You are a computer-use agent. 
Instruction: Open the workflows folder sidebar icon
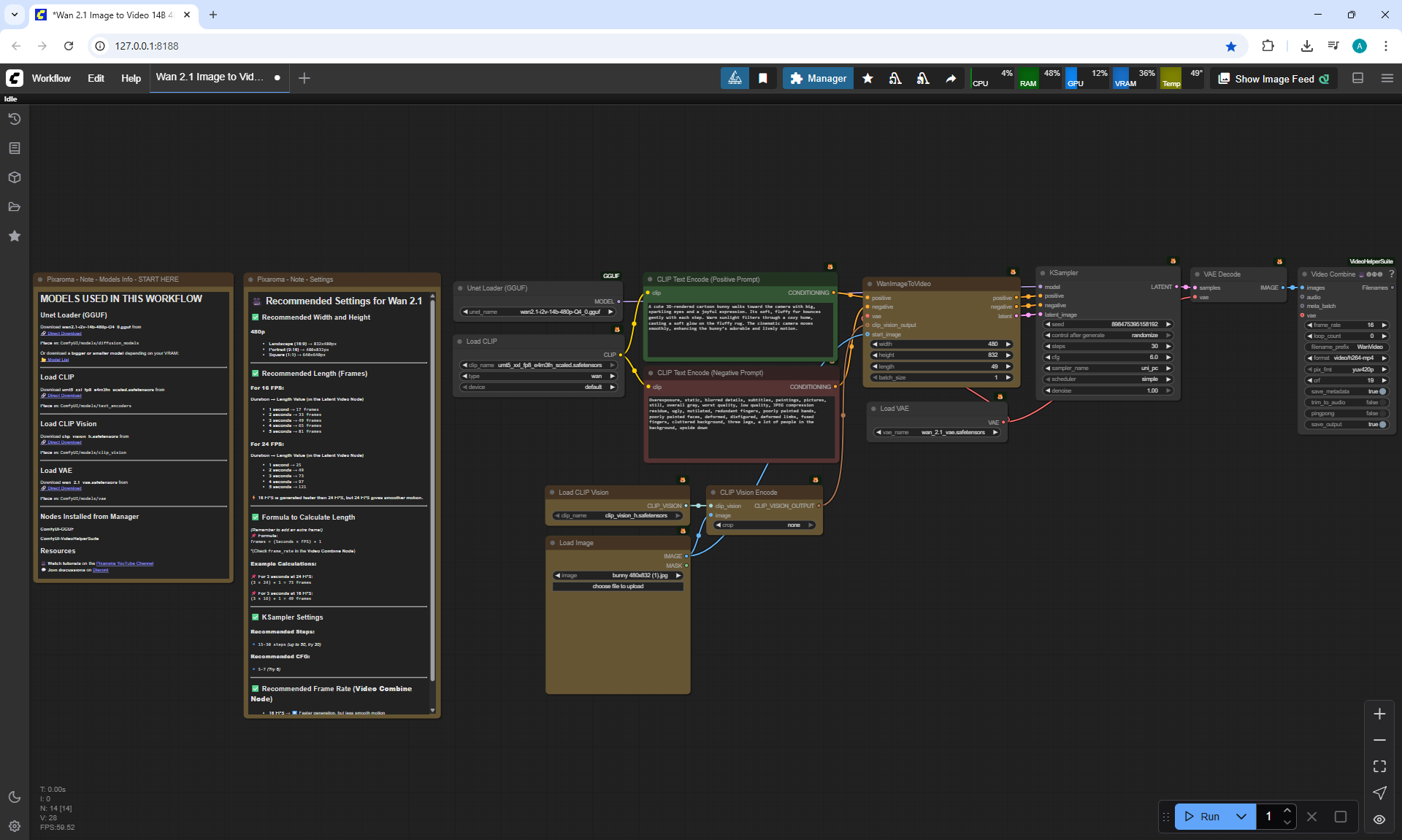pos(14,207)
